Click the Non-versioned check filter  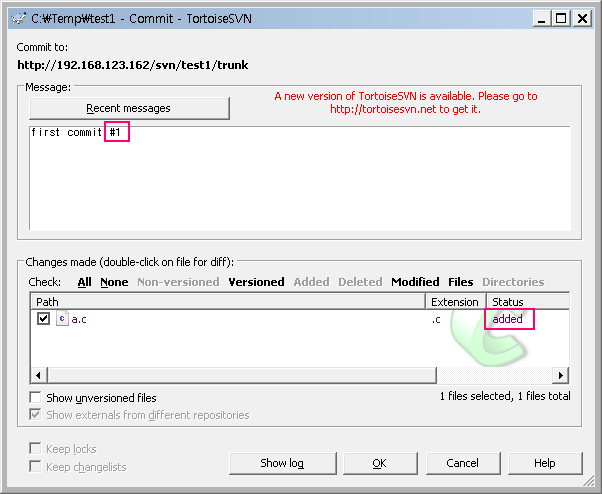(x=178, y=282)
